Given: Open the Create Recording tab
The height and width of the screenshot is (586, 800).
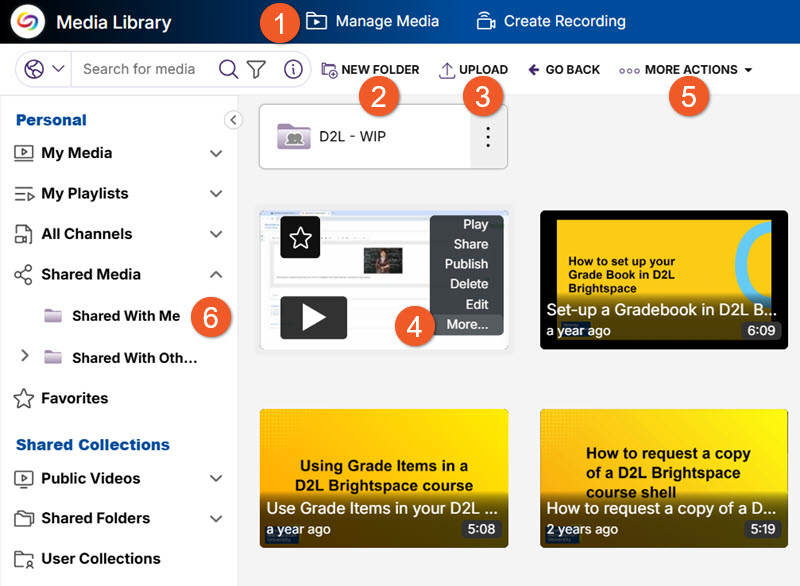Looking at the screenshot, I should [551, 21].
